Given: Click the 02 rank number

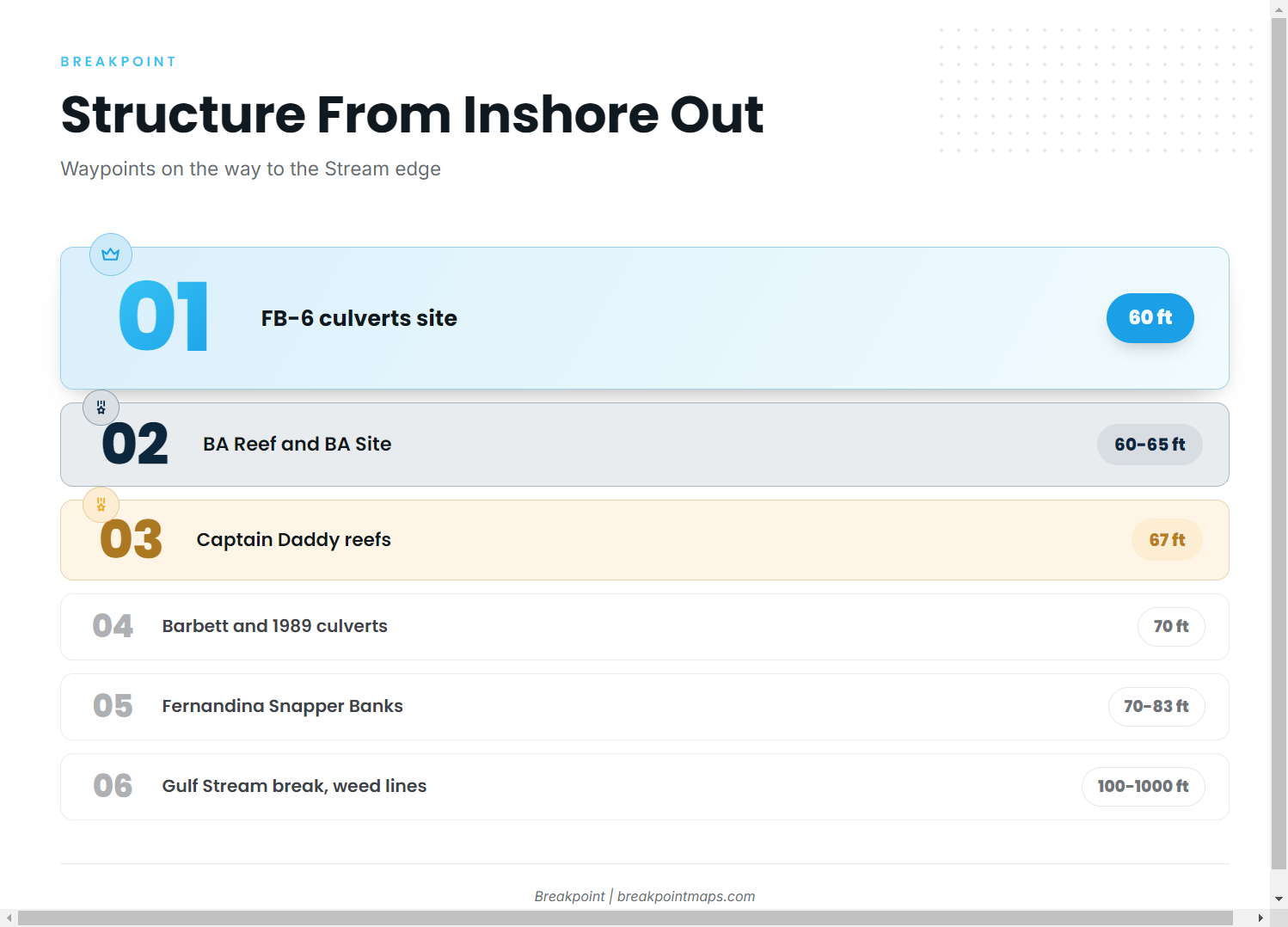Looking at the screenshot, I should tap(135, 445).
